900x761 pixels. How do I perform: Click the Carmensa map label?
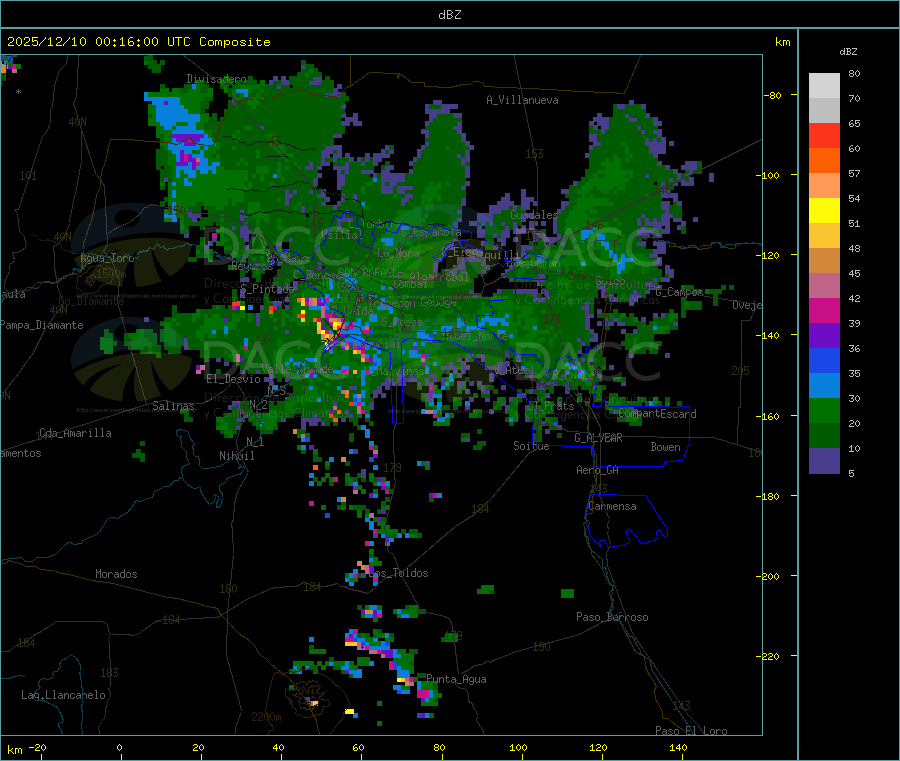[612, 506]
